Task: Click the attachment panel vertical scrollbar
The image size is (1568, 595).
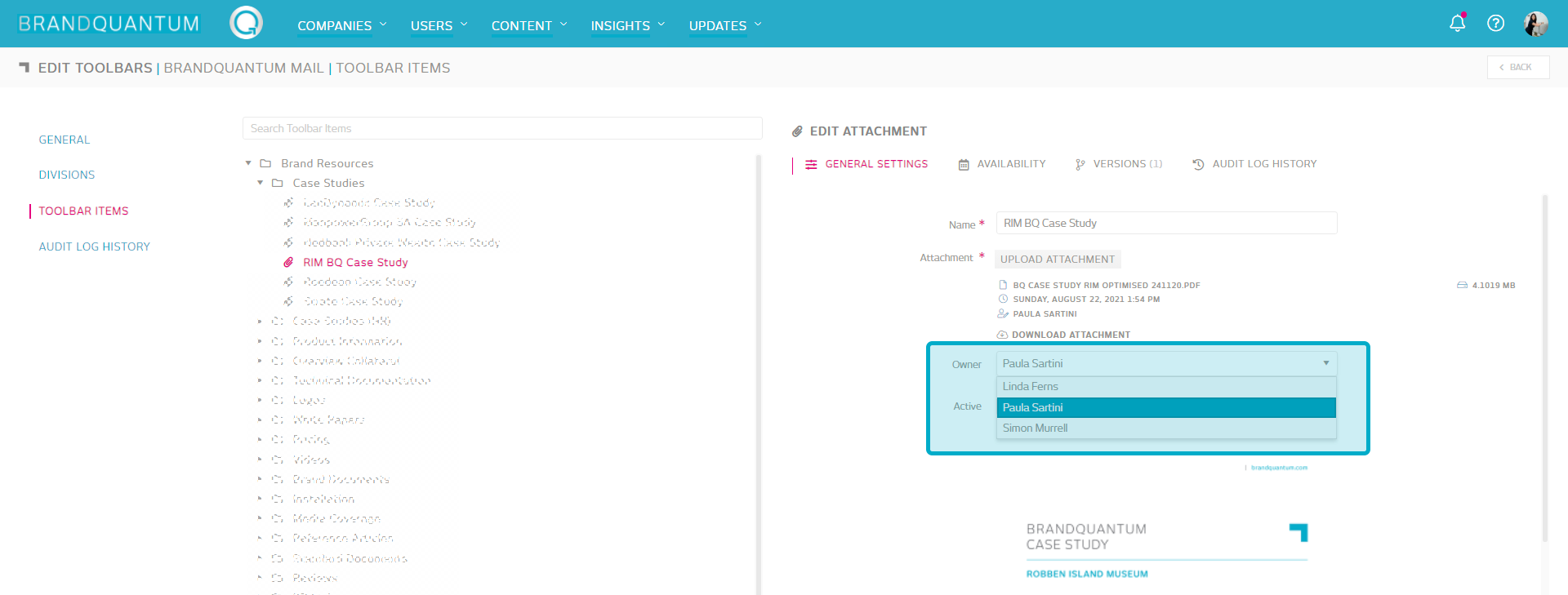Action: click(x=1544, y=367)
